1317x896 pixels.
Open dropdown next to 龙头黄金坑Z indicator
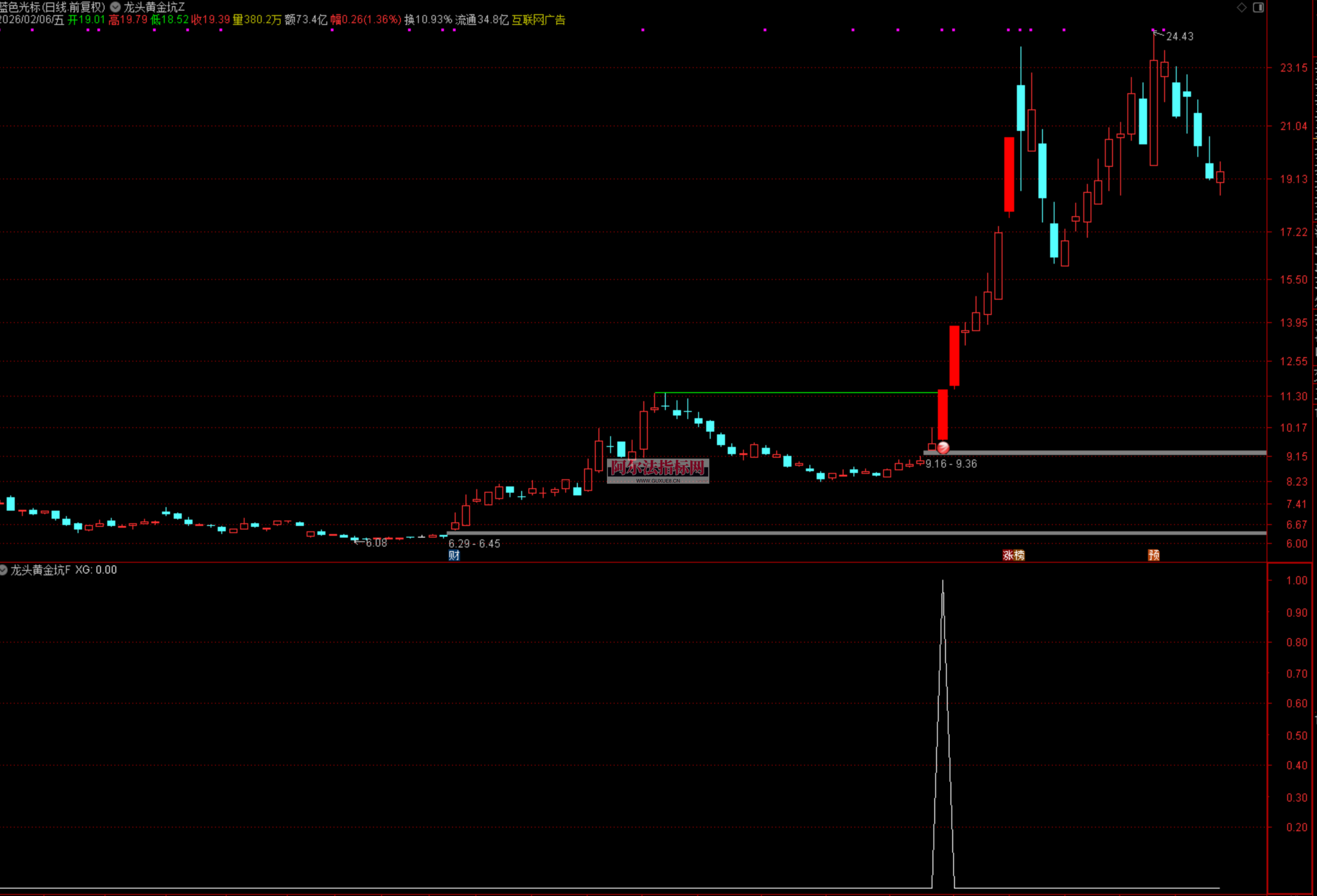point(115,7)
